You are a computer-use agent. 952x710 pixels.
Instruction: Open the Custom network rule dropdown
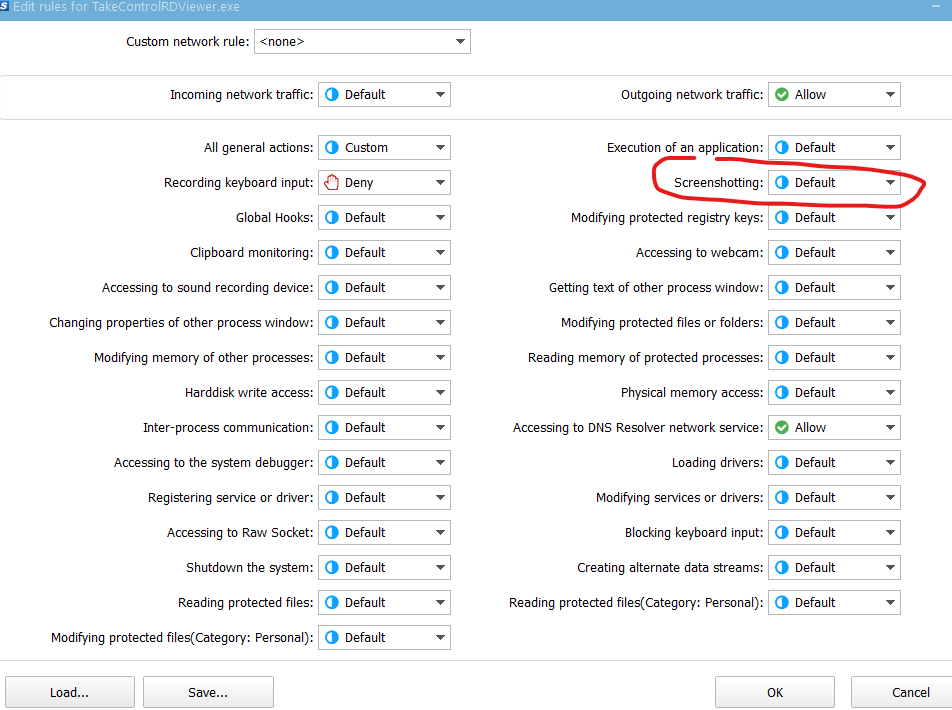pyautogui.click(x=362, y=41)
